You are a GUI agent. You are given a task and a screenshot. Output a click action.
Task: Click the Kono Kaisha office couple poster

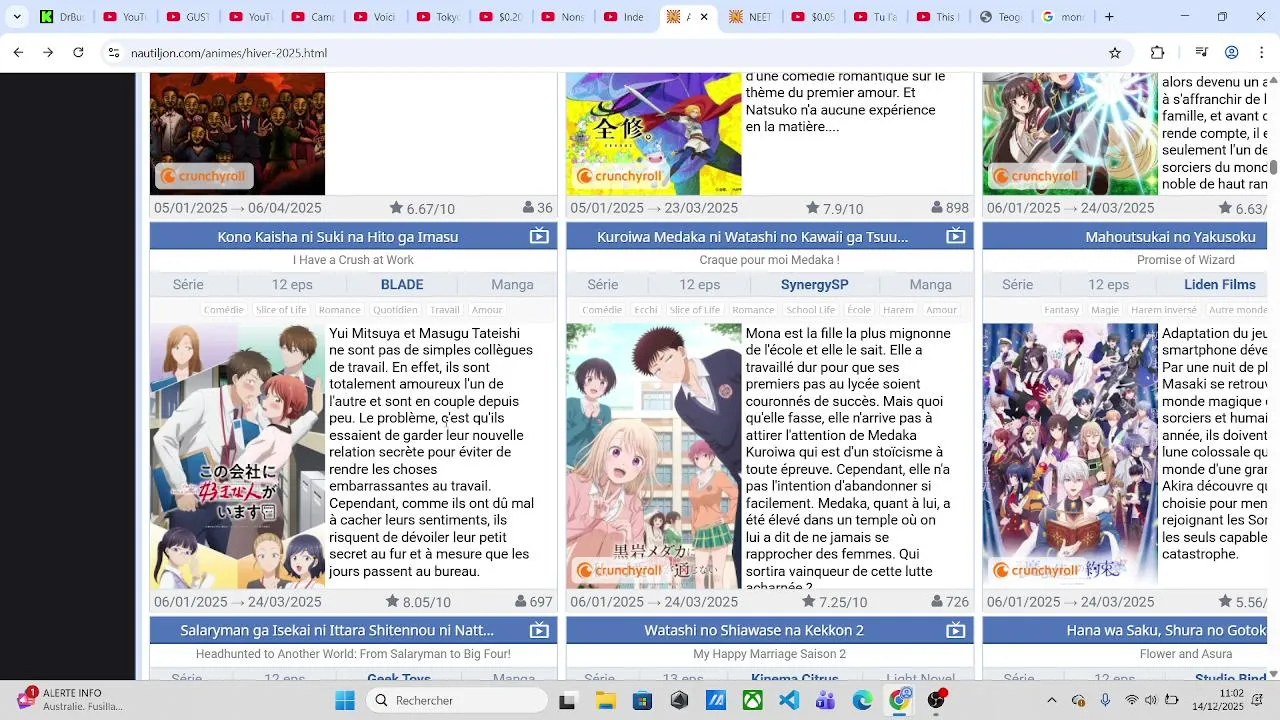pos(237,456)
